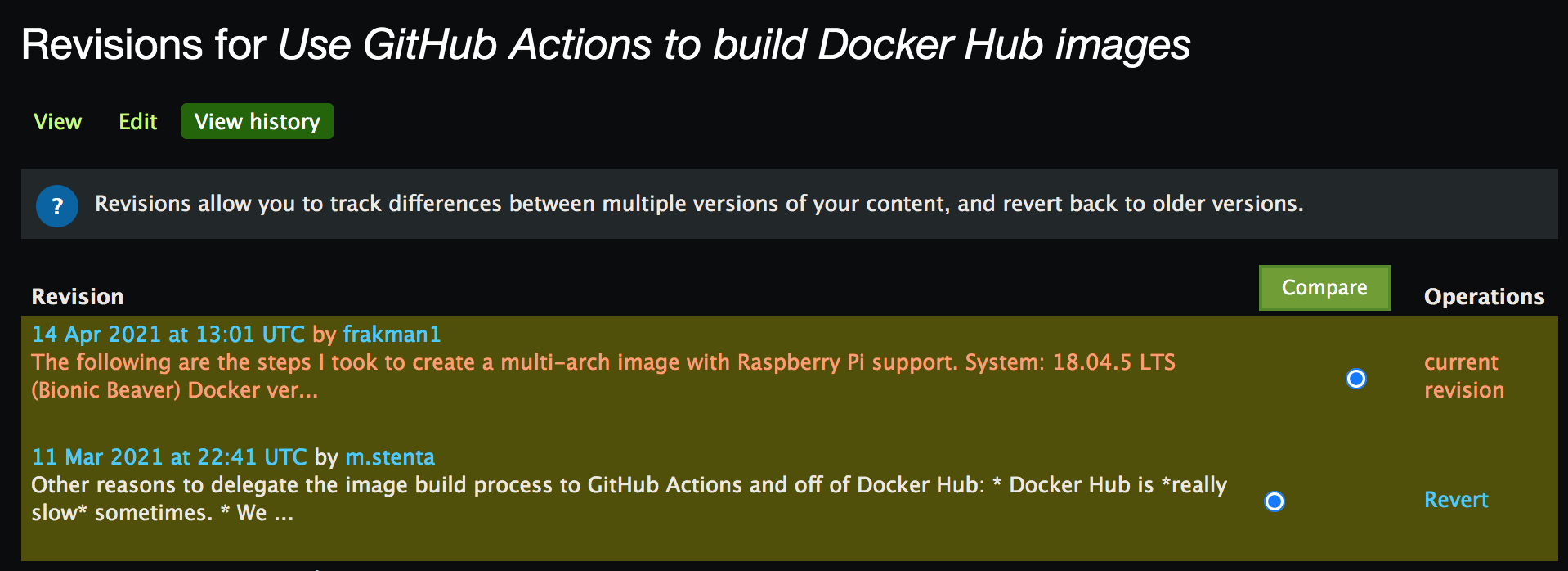Open the View tab
The image size is (1568, 571).
click(x=57, y=122)
